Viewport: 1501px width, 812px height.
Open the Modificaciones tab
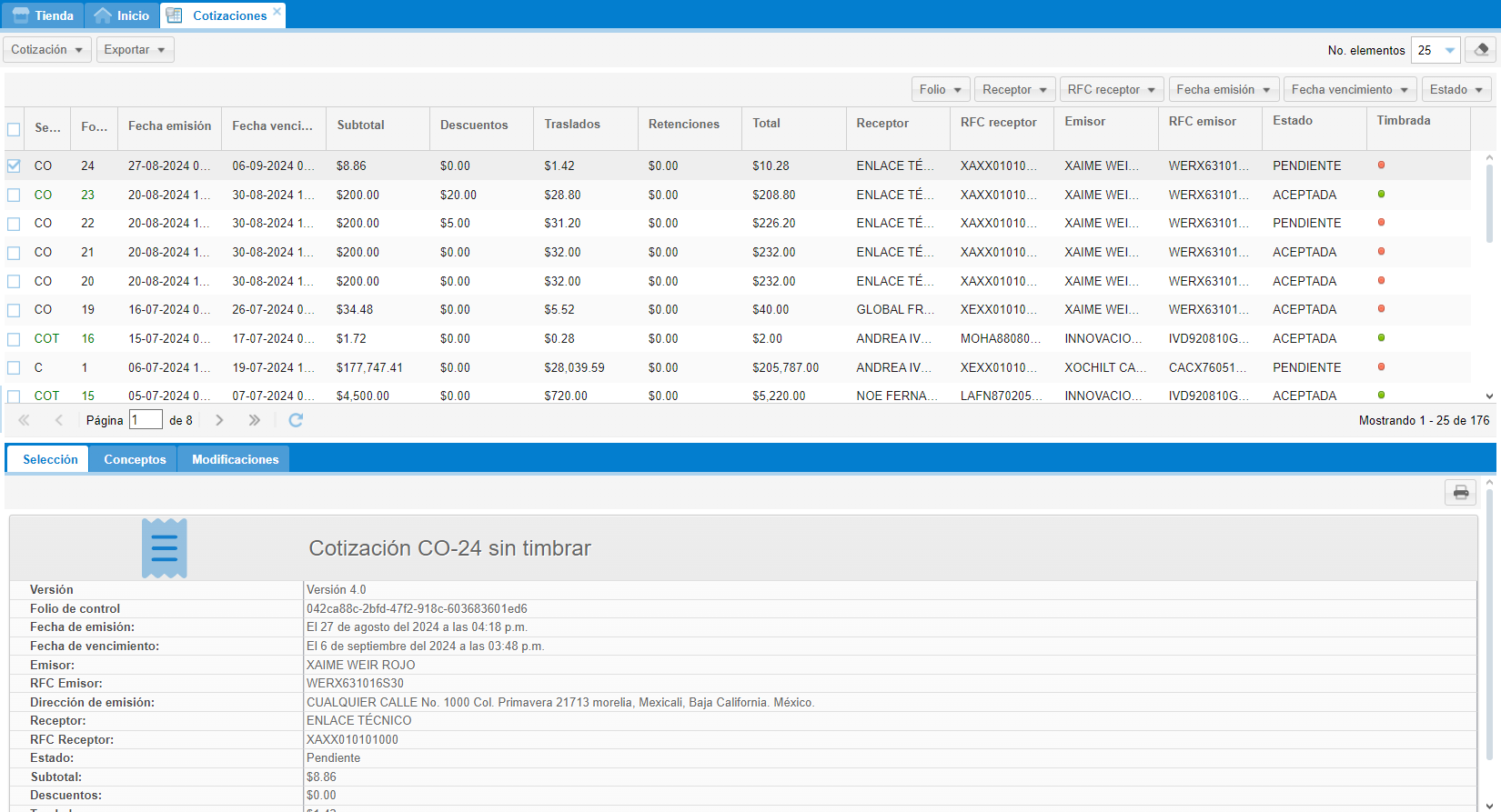click(x=235, y=459)
